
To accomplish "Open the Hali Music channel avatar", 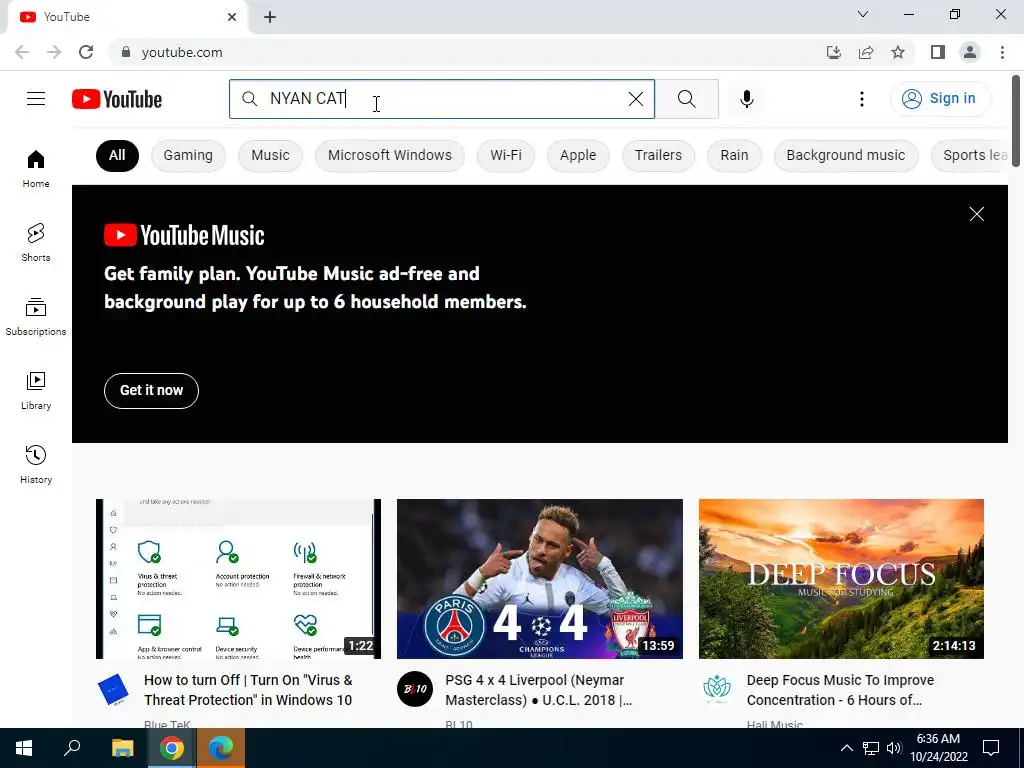I will (716, 689).
